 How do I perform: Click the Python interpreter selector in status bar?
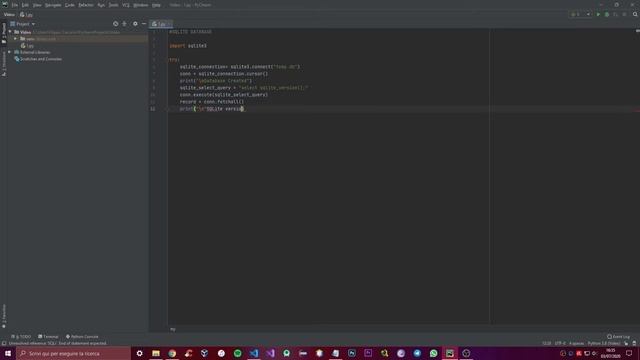604,343
